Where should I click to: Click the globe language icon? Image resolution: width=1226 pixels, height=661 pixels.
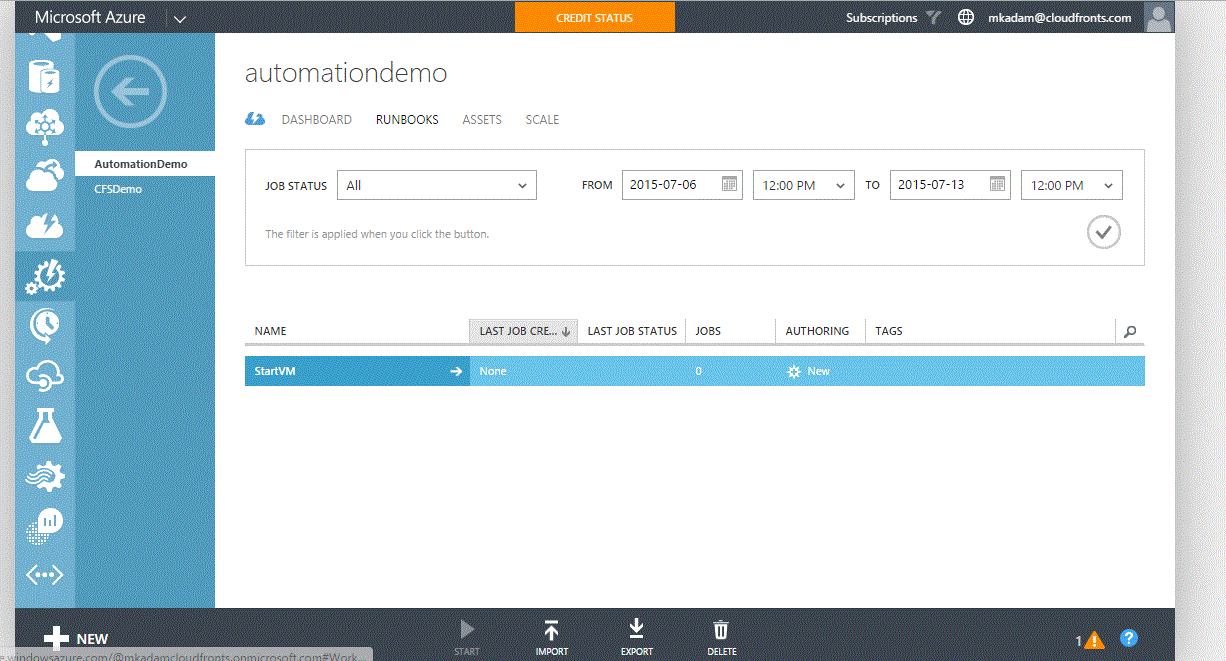point(966,17)
